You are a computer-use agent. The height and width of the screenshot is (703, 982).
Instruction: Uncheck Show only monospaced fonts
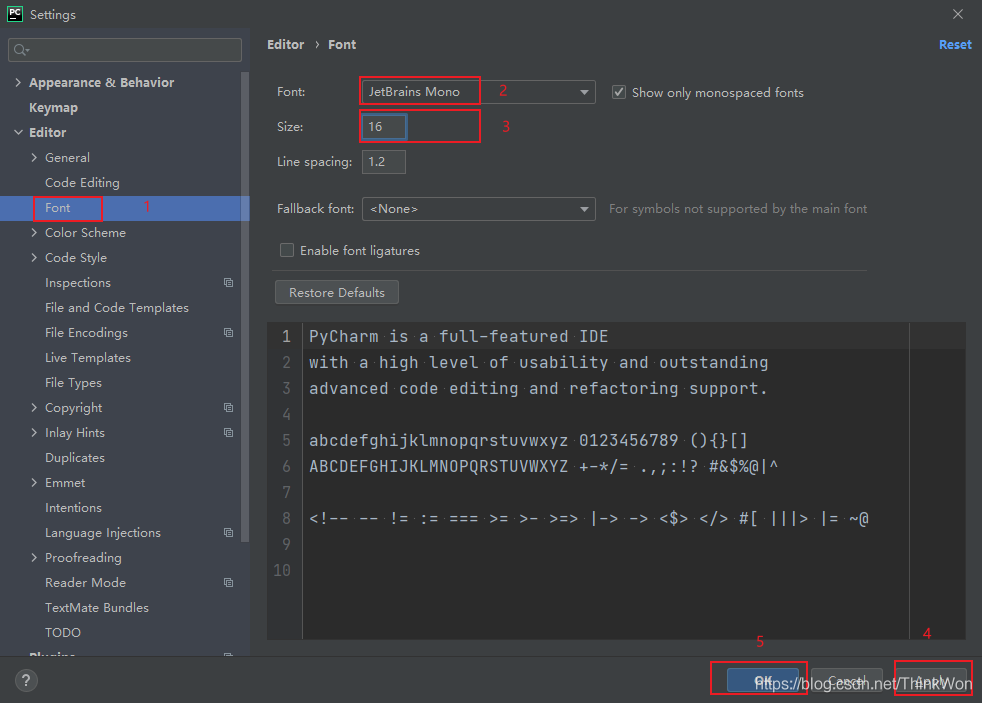[619, 92]
